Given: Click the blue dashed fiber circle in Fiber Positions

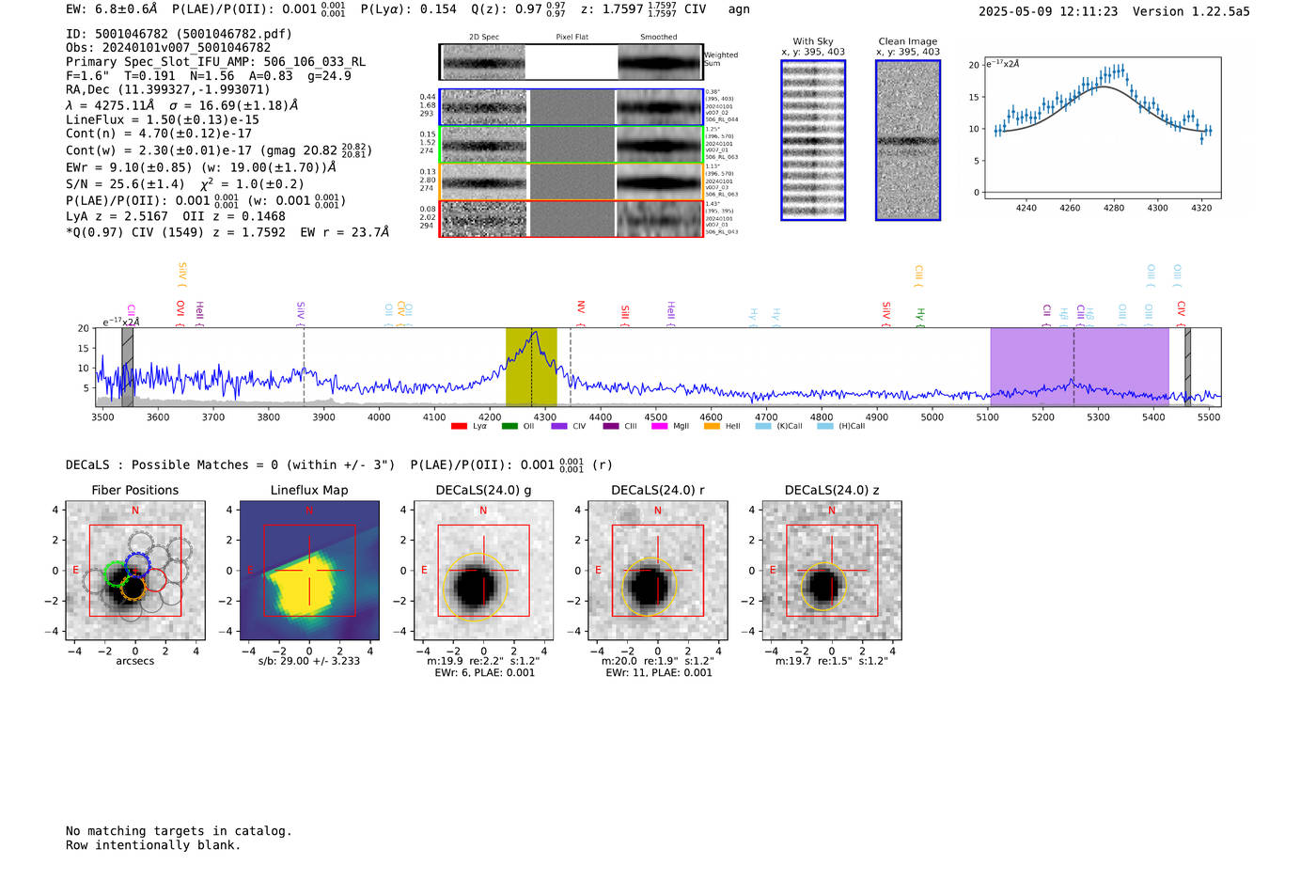Looking at the screenshot, I should click(137, 566).
